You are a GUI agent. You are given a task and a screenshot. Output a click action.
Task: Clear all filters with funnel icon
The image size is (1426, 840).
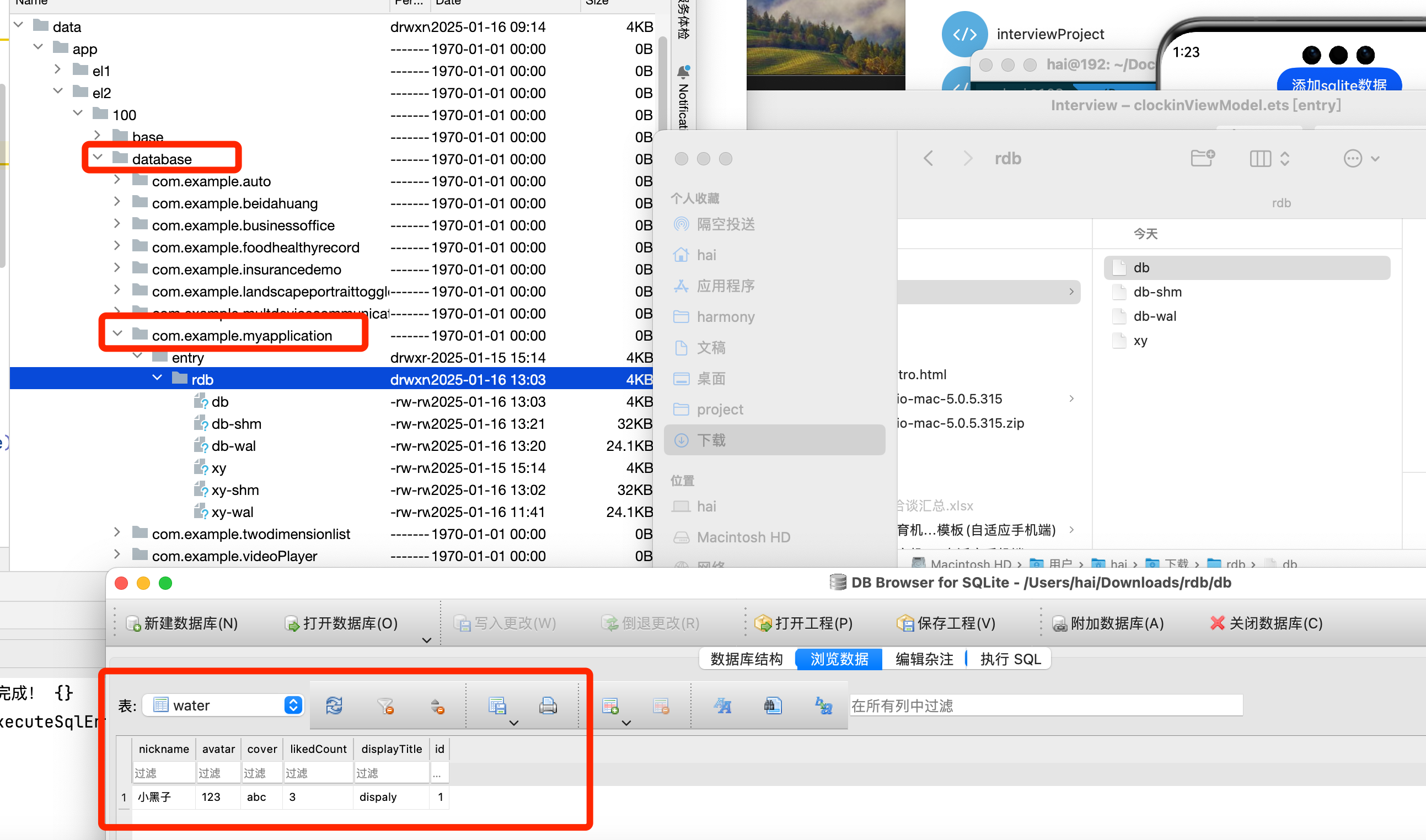pyautogui.click(x=385, y=706)
